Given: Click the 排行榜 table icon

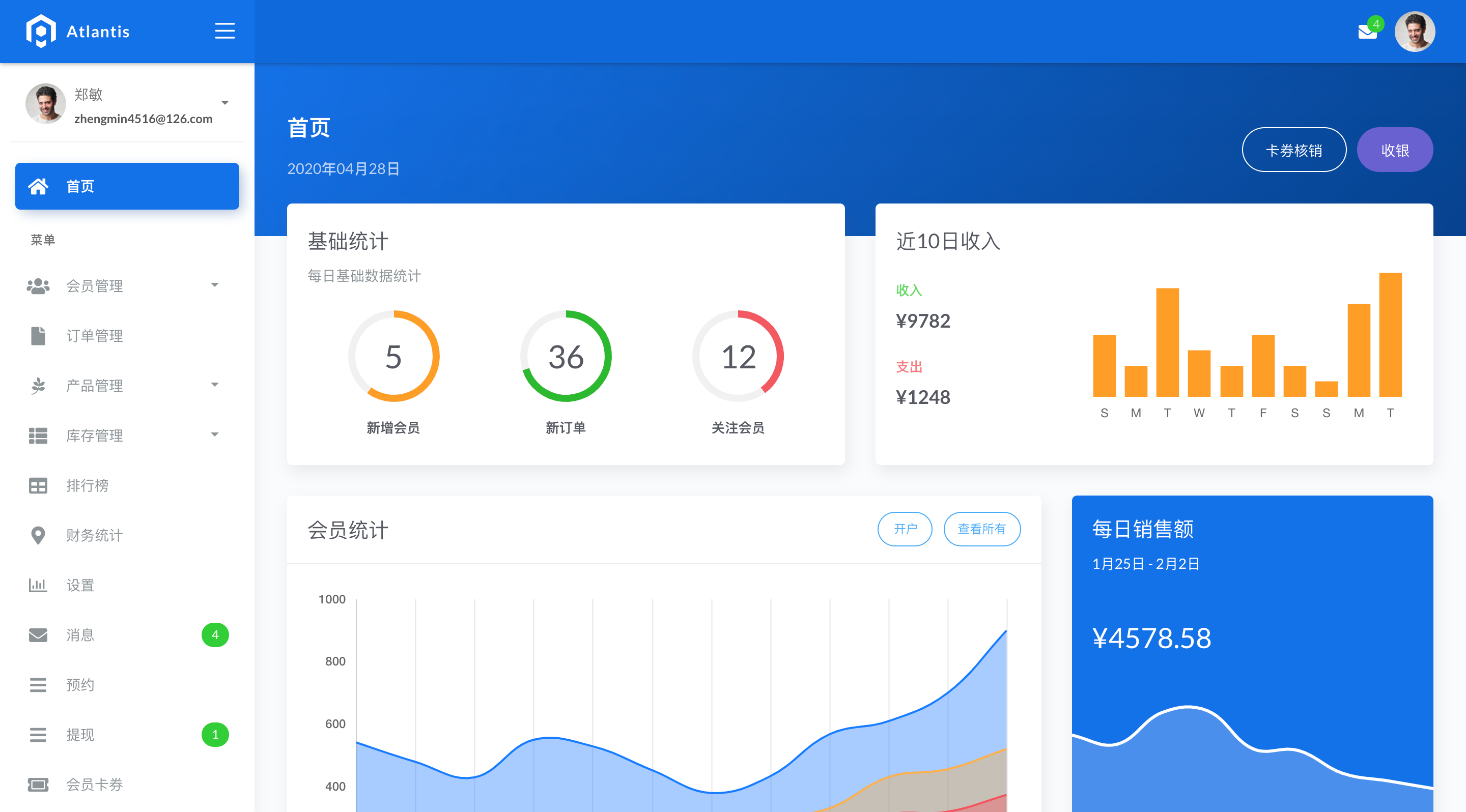Looking at the screenshot, I should click(38, 485).
